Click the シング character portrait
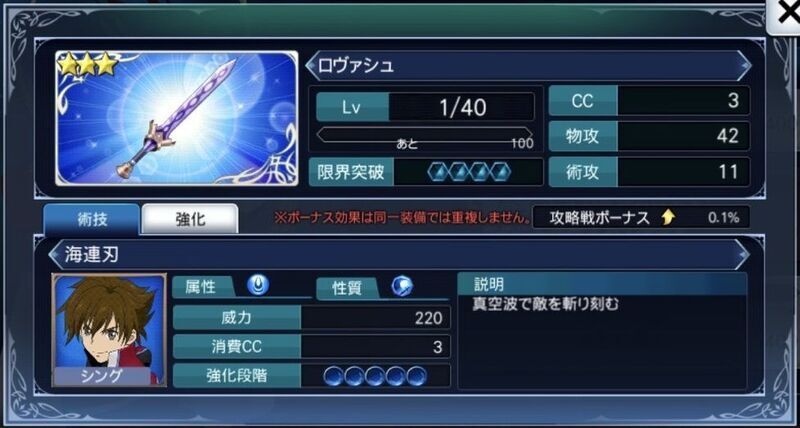The image size is (800, 428). pos(109,330)
